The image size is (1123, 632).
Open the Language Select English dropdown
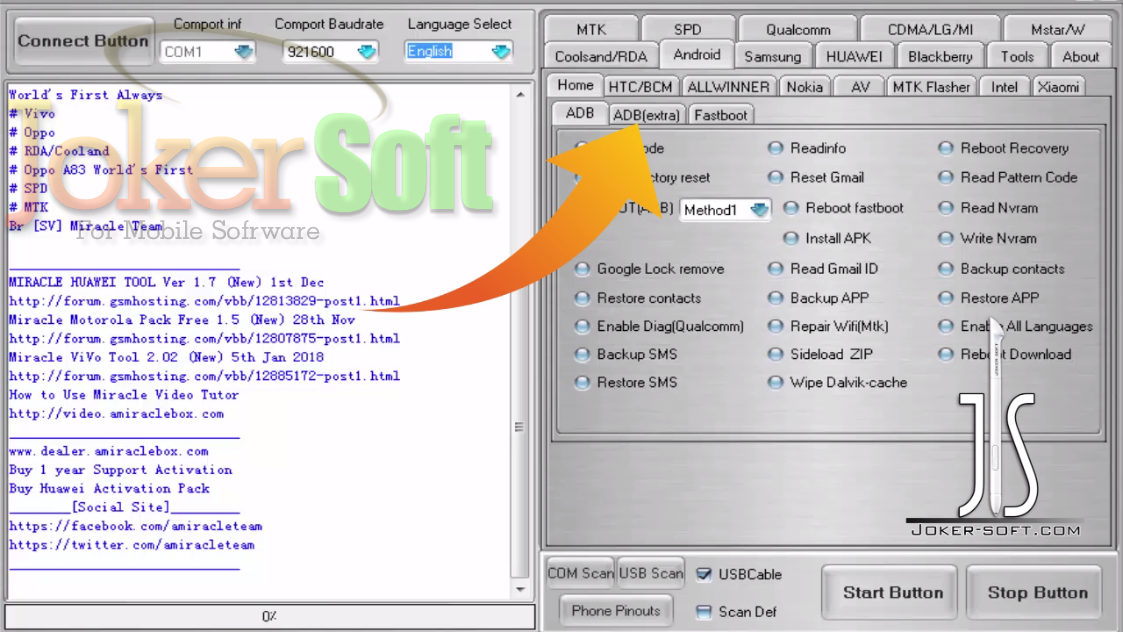click(x=458, y=52)
